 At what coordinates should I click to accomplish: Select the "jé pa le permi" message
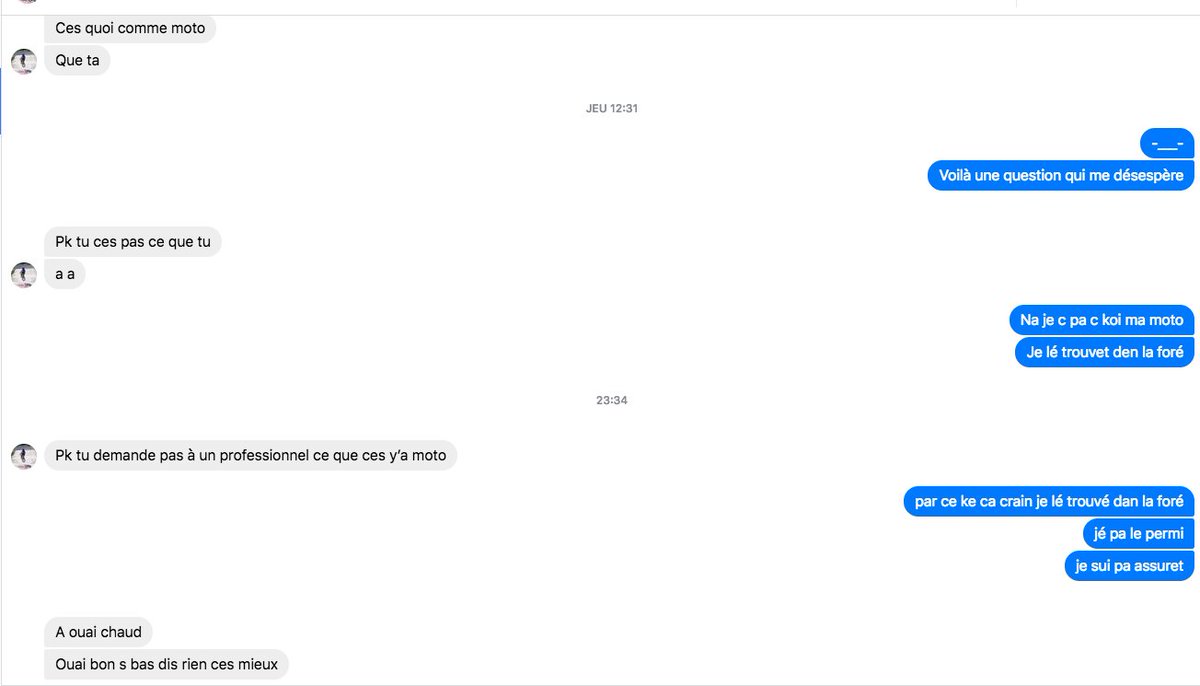(1139, 534)
